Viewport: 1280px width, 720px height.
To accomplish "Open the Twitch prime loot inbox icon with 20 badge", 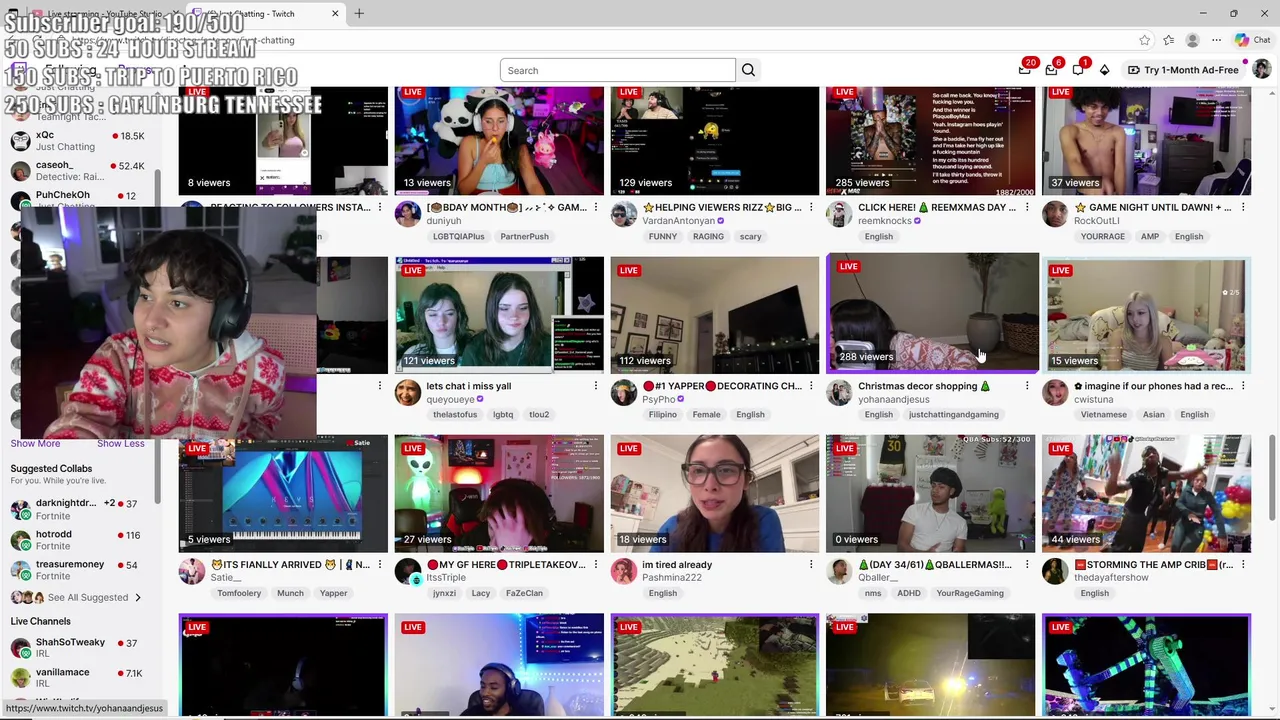I will click(x=1025, y=70).
